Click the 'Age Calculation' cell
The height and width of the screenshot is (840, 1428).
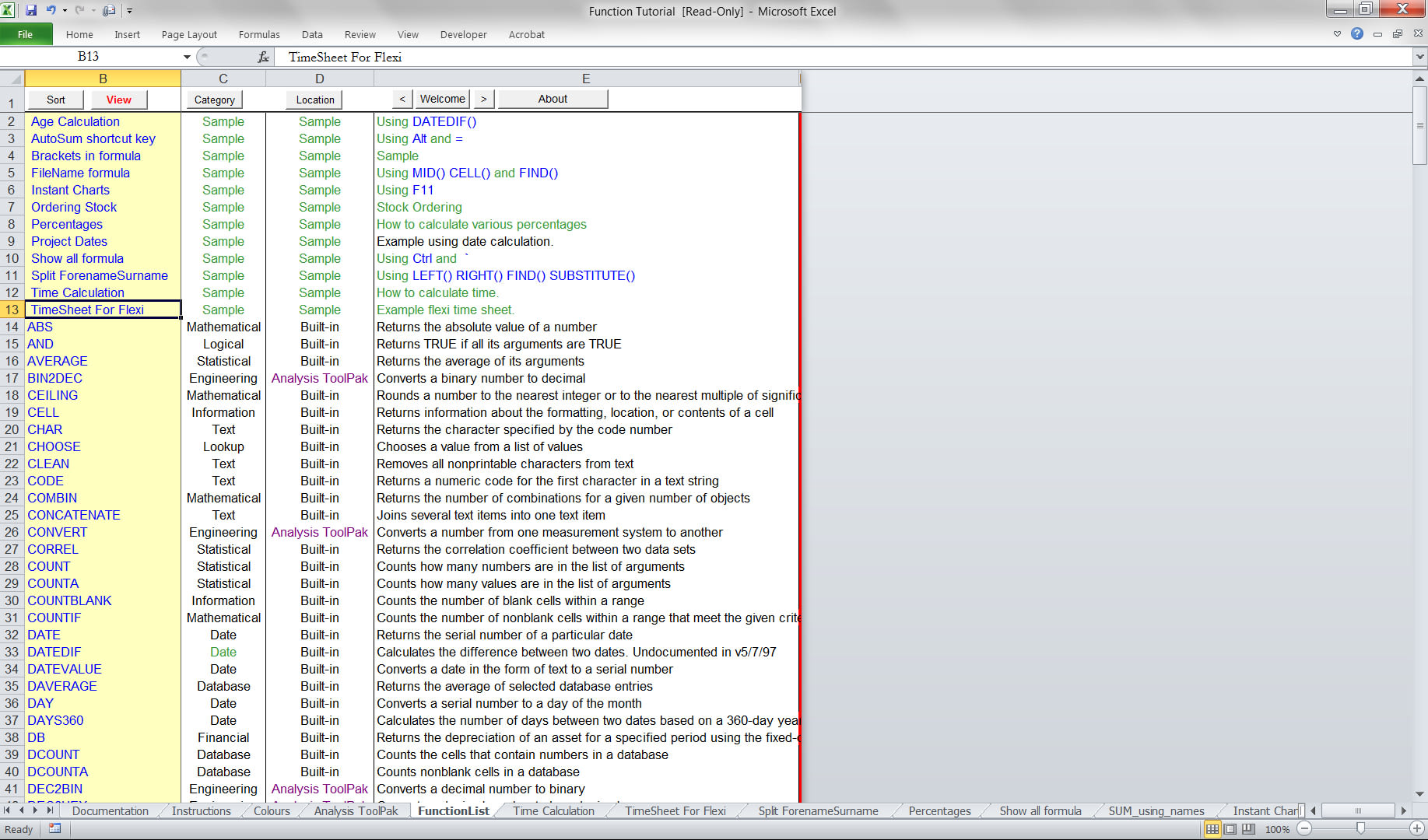click(x=103, y=121)
